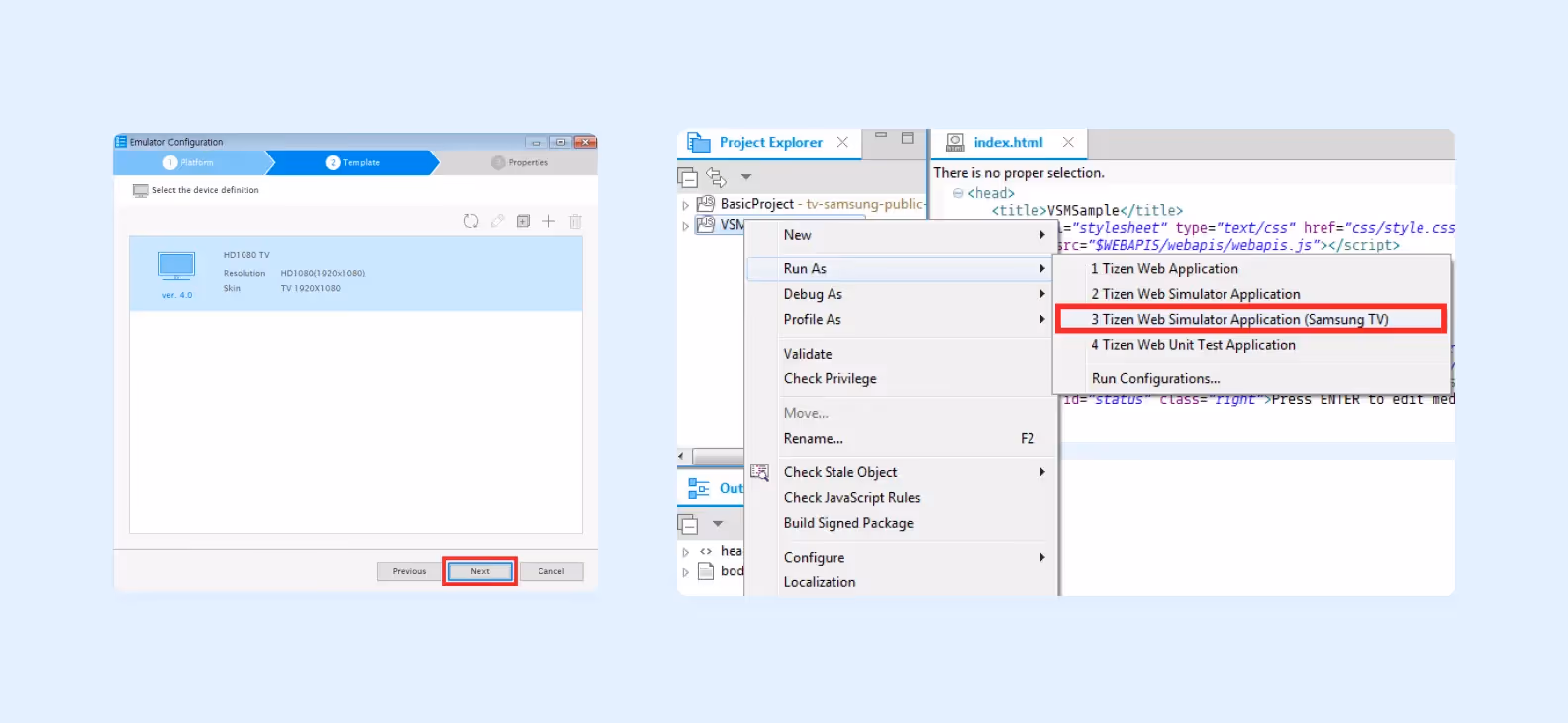Collapse all in Outline view toolbar
1568x723 pixels.
tap(688, 524)
